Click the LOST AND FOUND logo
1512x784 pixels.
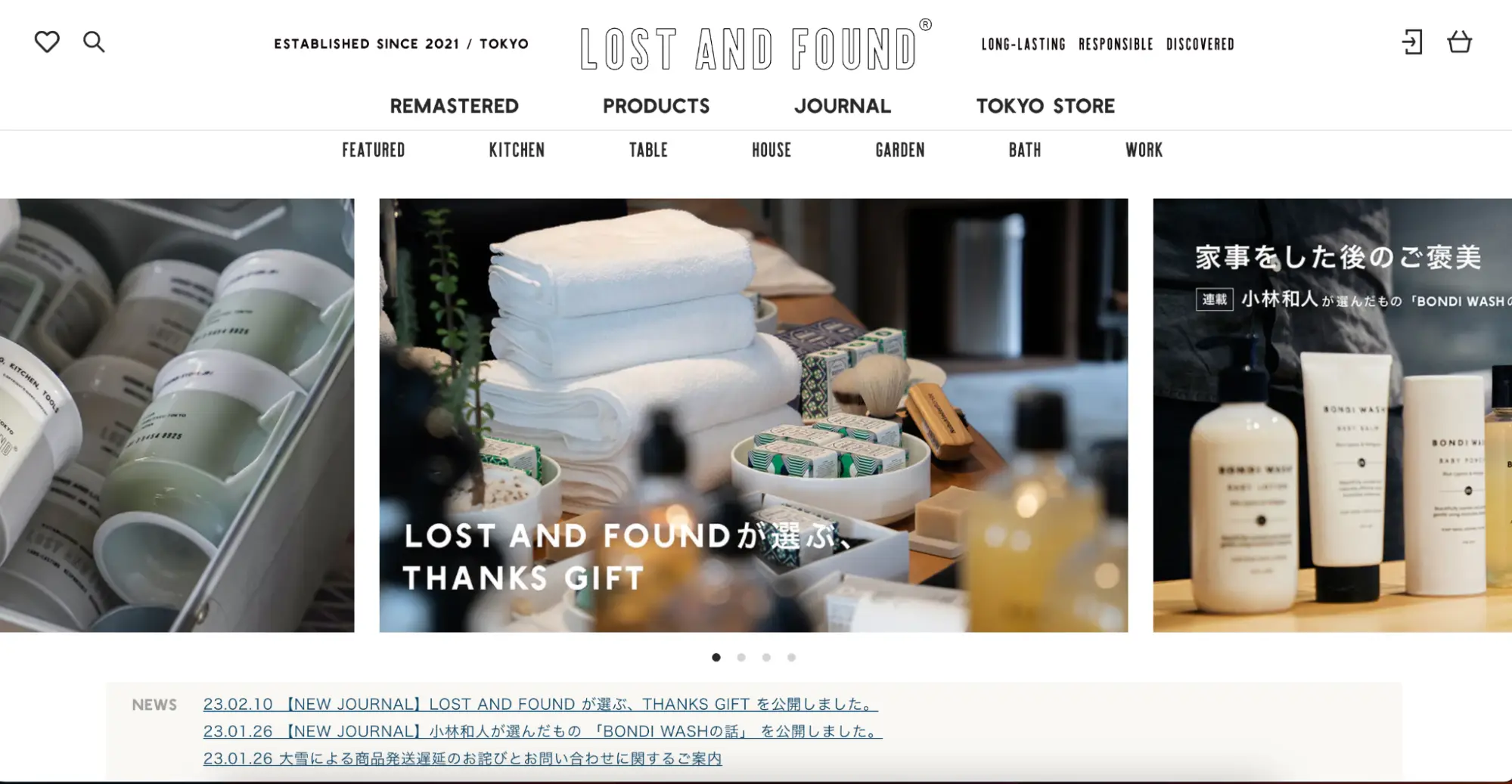756,47
